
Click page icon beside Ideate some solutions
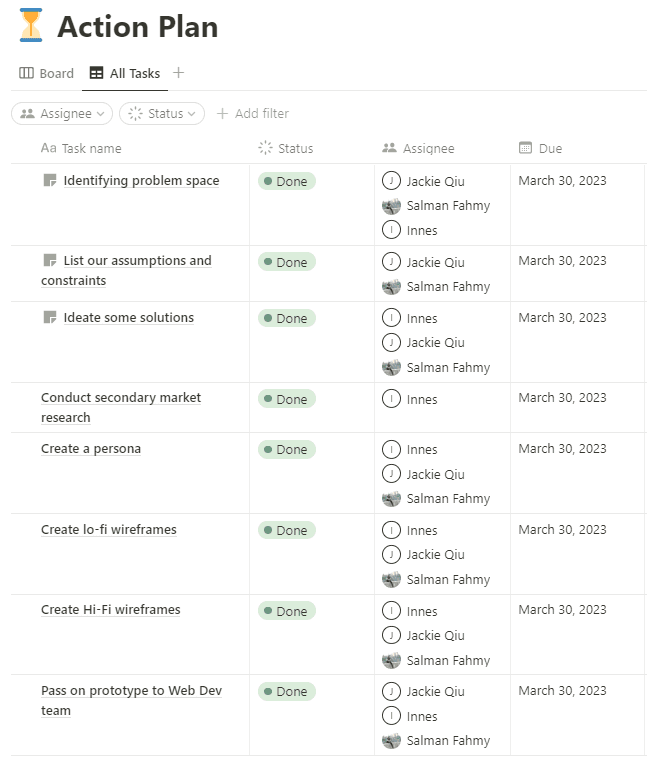pos(50,318)
